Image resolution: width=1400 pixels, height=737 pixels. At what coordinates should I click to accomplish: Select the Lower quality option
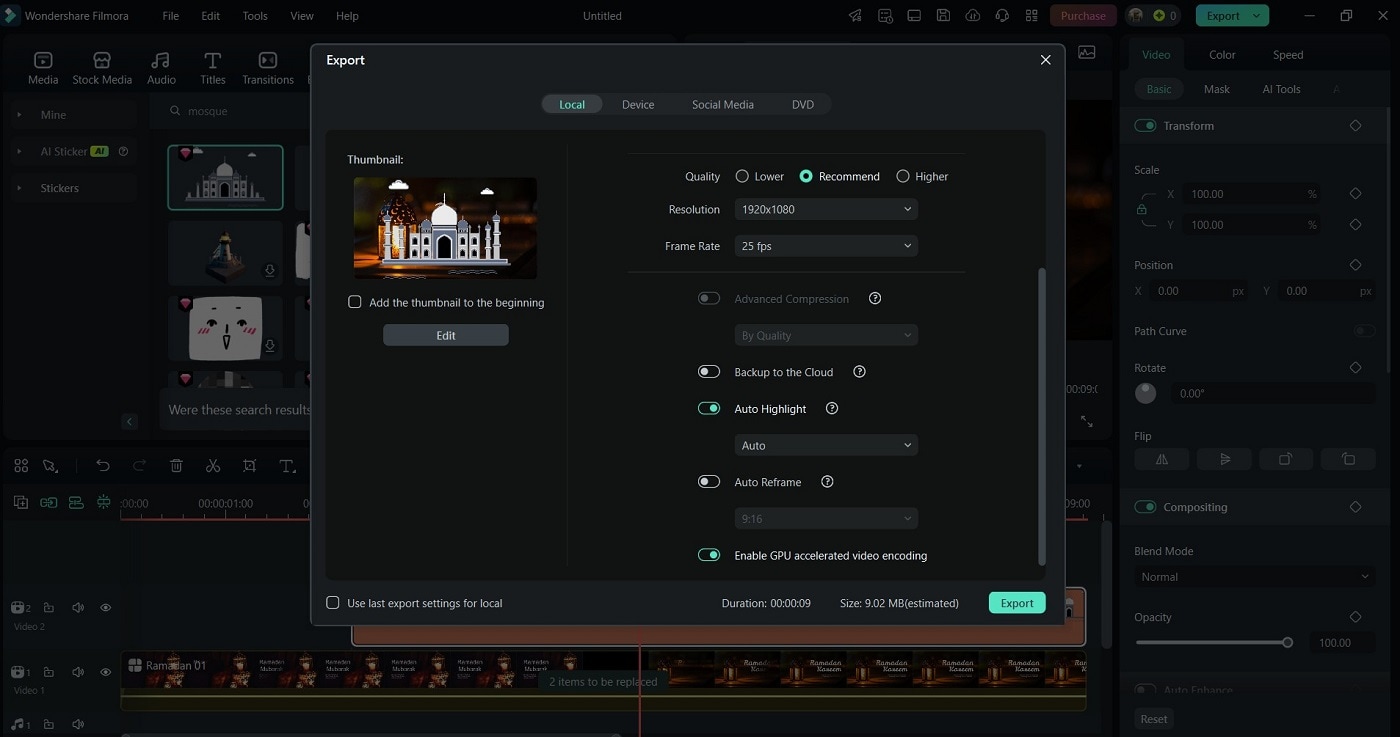(x=742, y=176)
